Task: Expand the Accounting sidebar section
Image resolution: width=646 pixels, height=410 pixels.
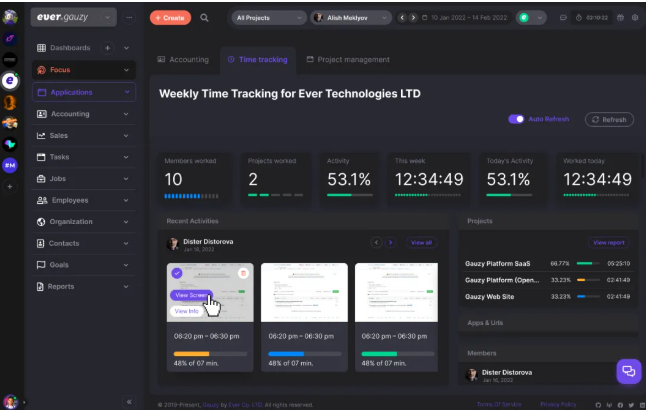Action: click(x=127, y=114)
